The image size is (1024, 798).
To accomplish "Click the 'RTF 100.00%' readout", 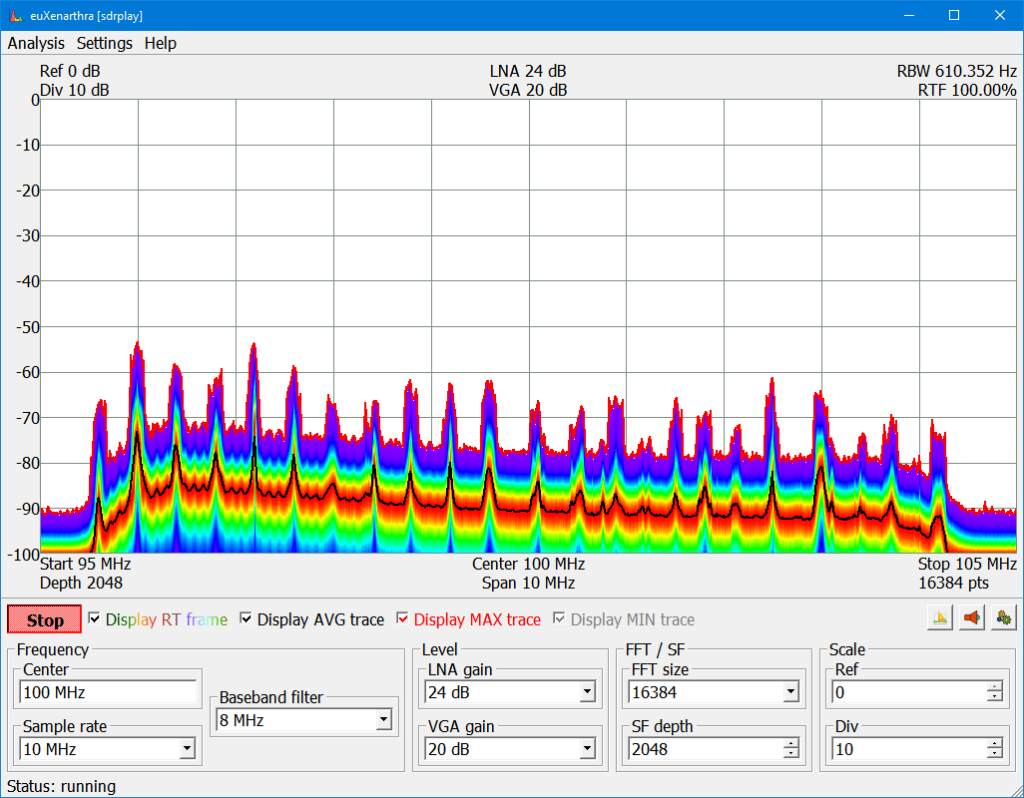I will pyautogui.click(x=967, y=90).
